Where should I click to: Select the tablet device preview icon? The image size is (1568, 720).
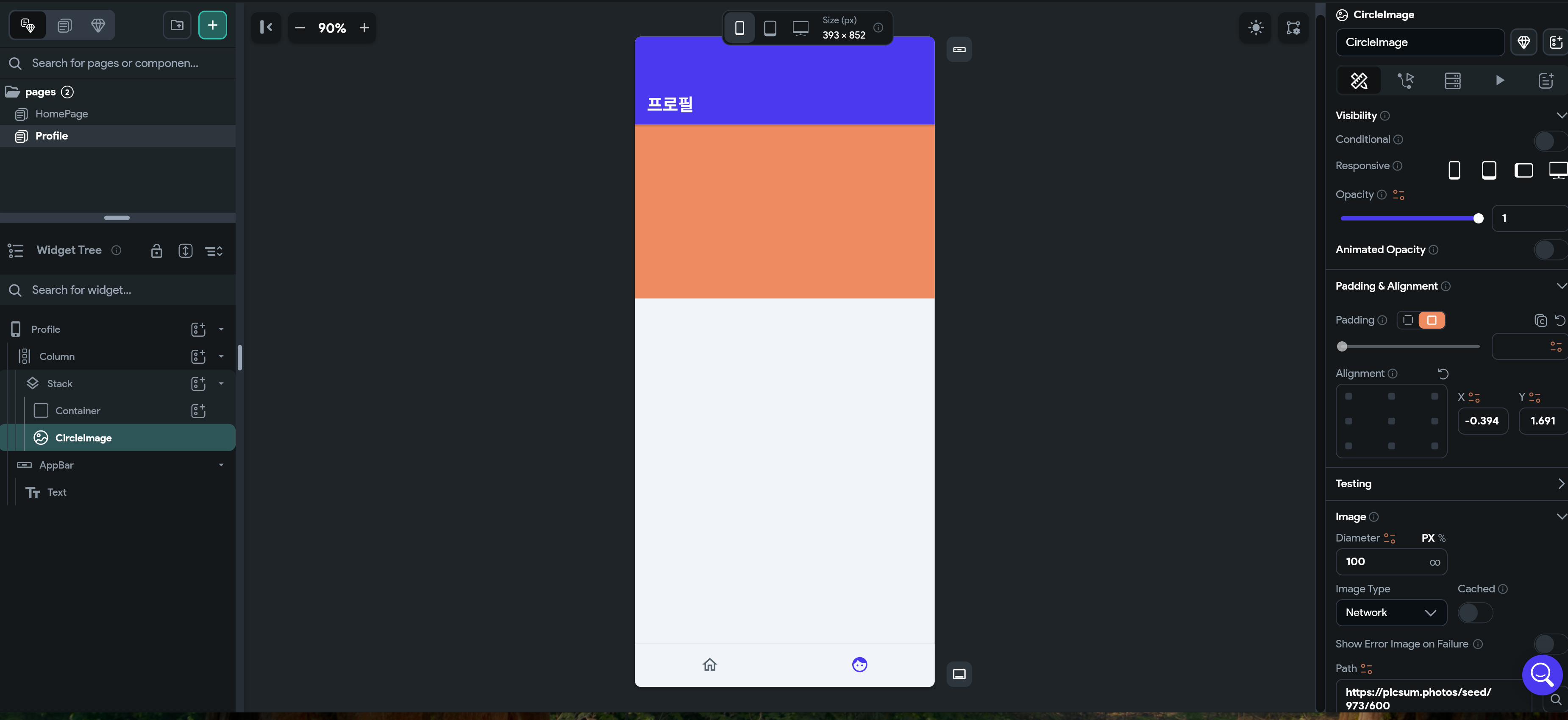[x=770, y=28]
